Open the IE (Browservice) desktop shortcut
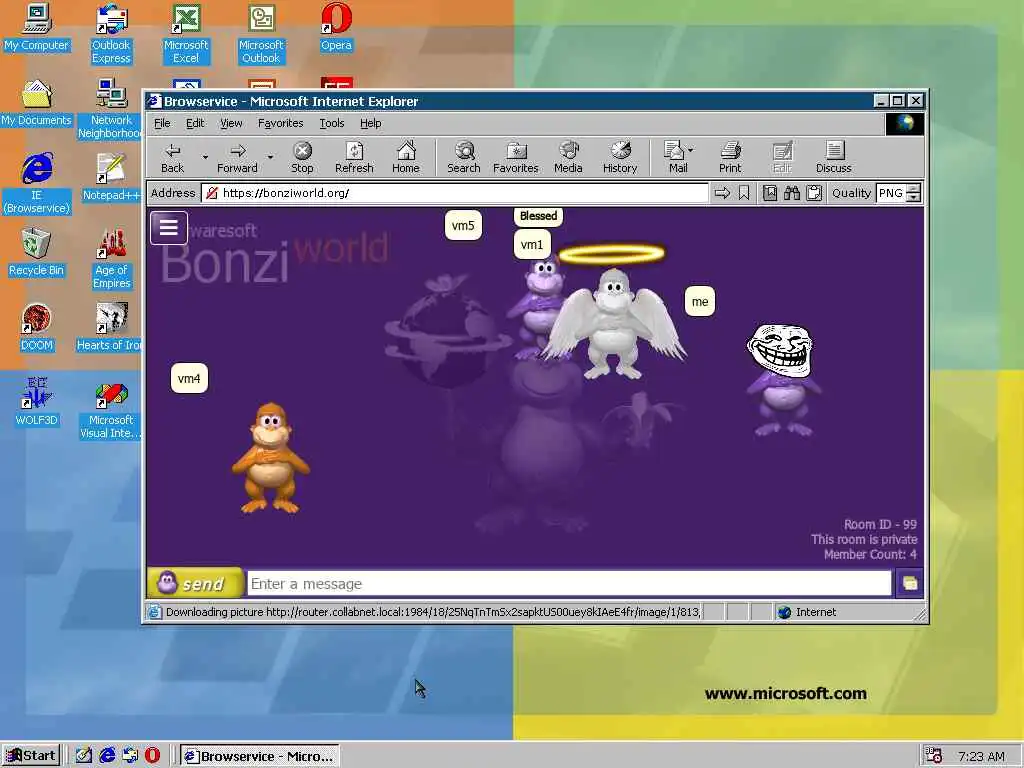Screen dimensions: 1024x768 [37, 184]
